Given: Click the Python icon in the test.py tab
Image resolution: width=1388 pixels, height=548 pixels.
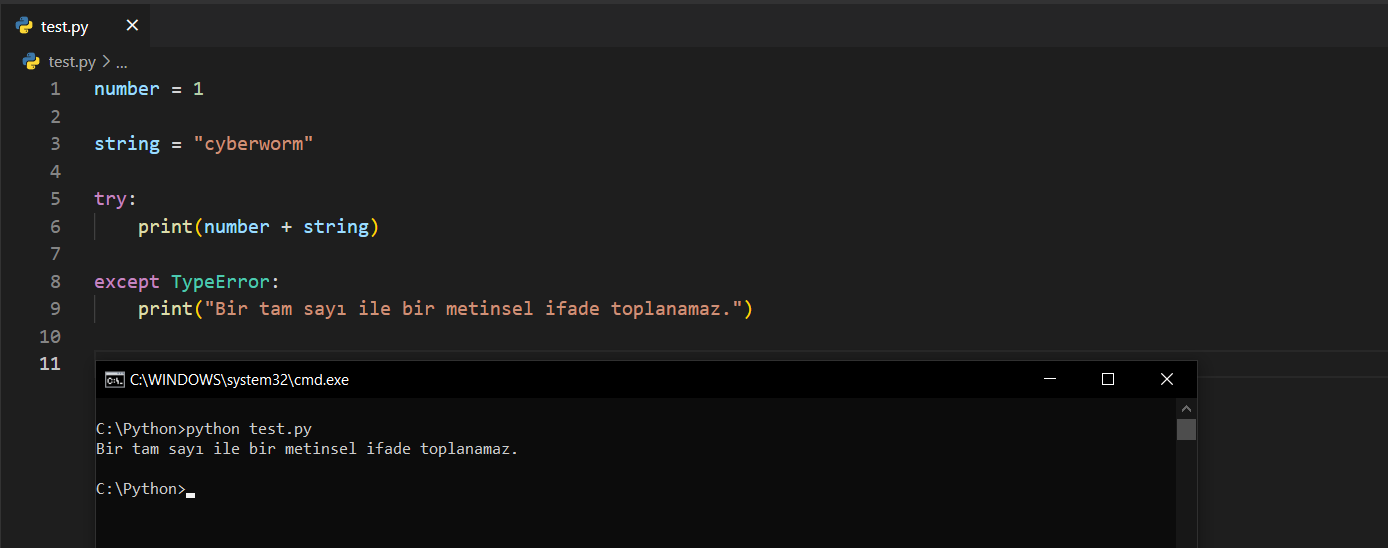Looking at the screenshot, I should coord(25,26).
